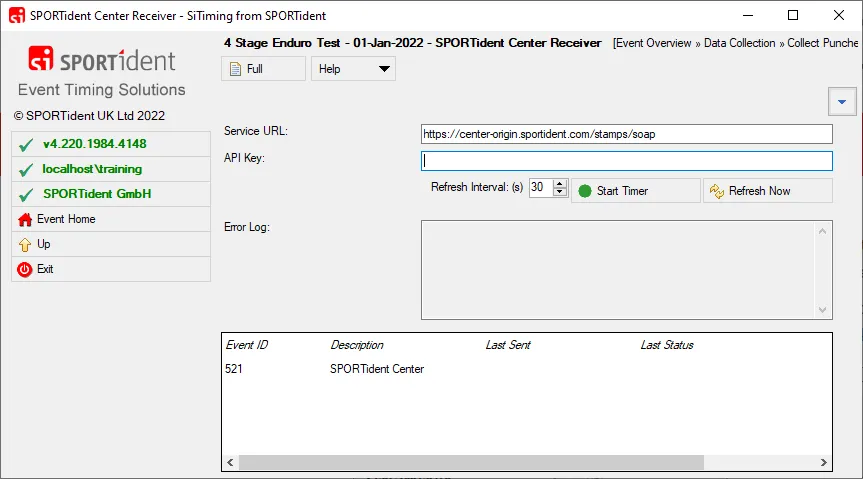Click the green checkmark beside localhost\training
This screenshot has width=863, height=479.
pos(26,170)
